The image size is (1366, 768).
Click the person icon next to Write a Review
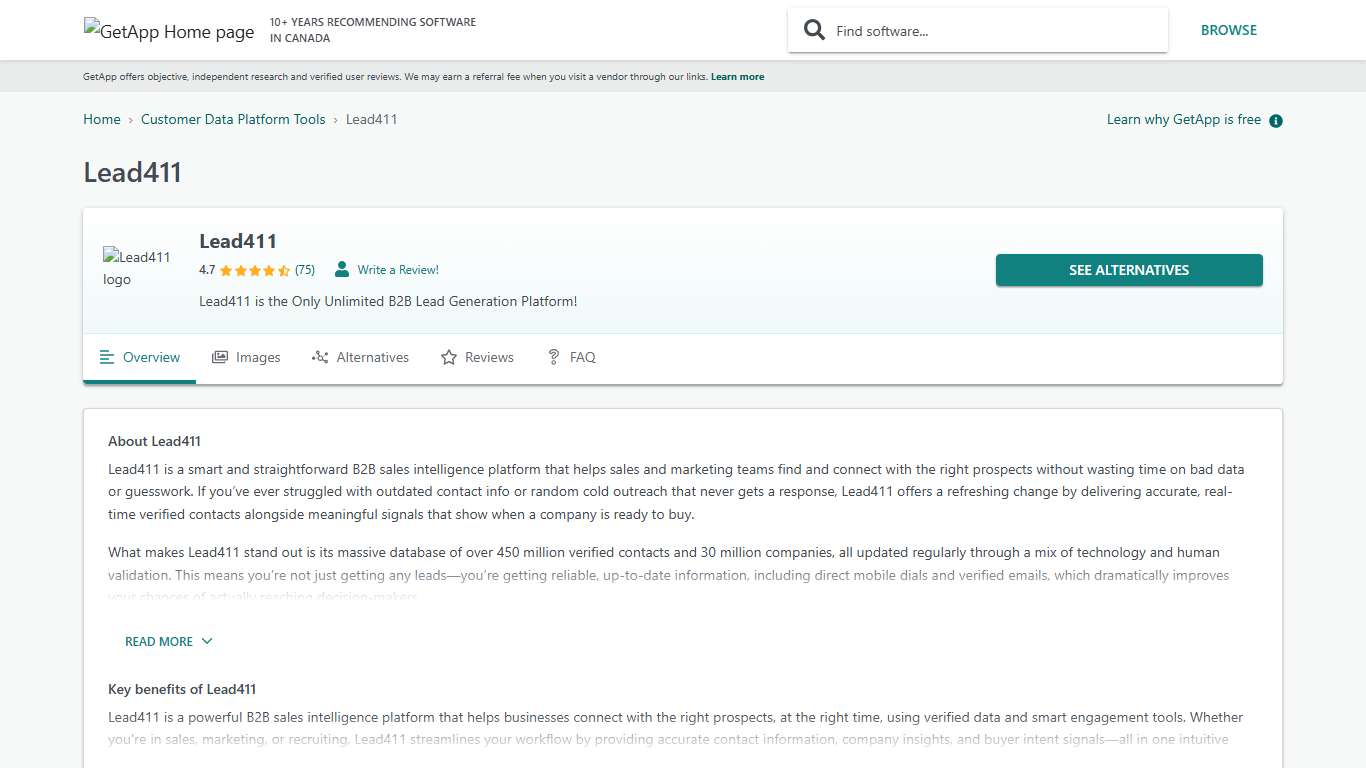click(x=342, y=269)
